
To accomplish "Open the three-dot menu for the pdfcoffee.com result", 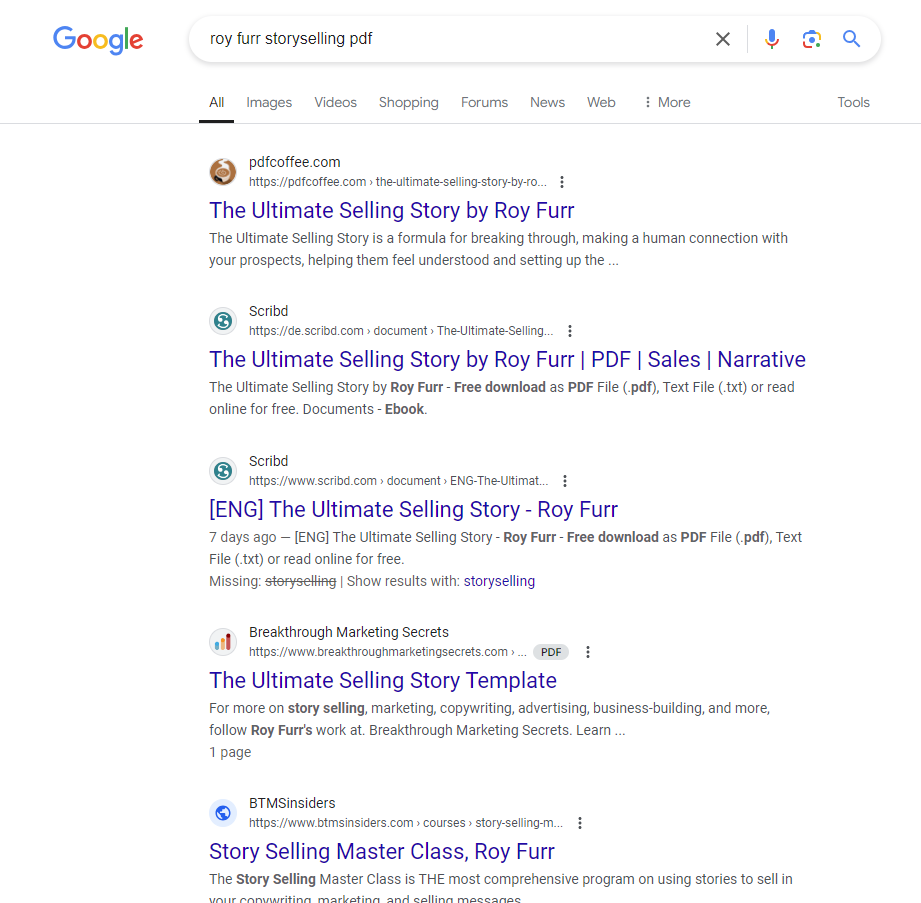I will [x=562, y=182].
